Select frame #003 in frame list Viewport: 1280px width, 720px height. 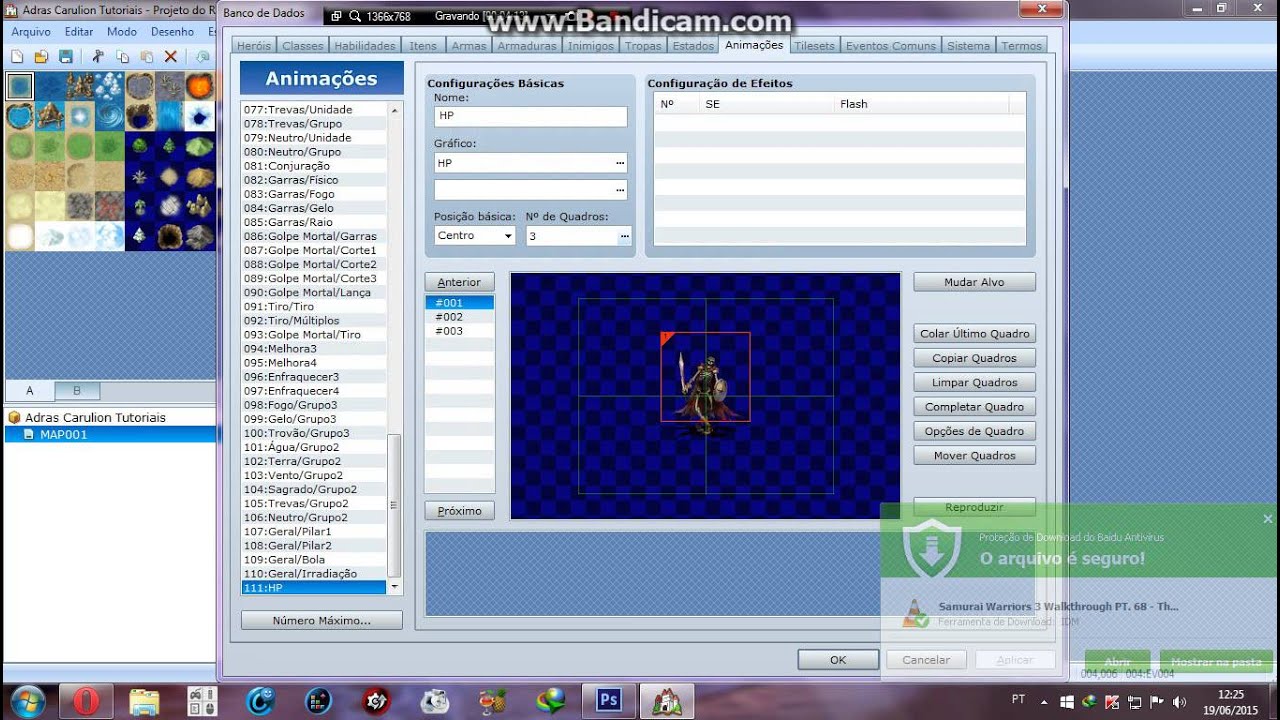click(460, 331)
